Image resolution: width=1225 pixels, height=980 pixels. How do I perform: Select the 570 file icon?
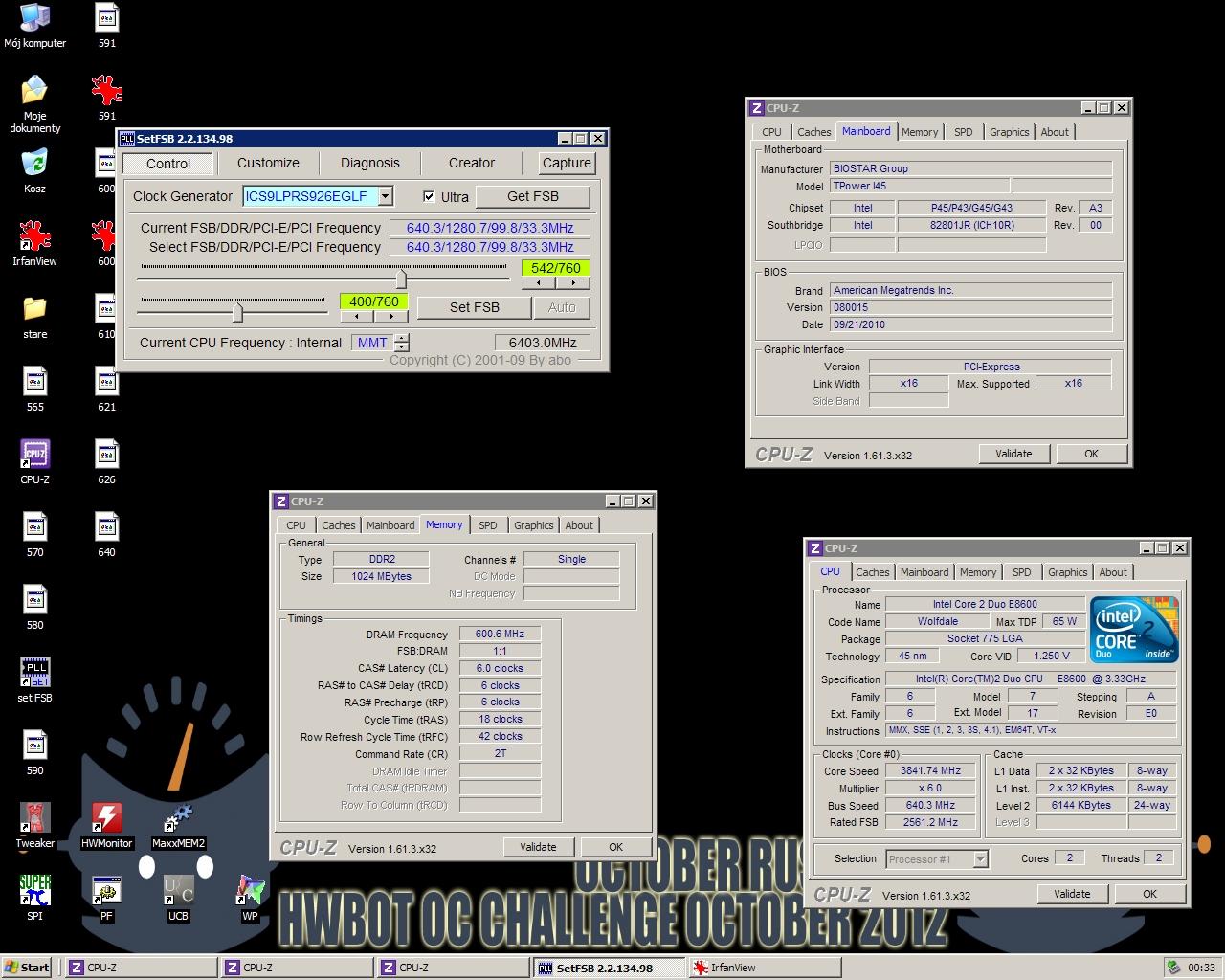[34, 535]
